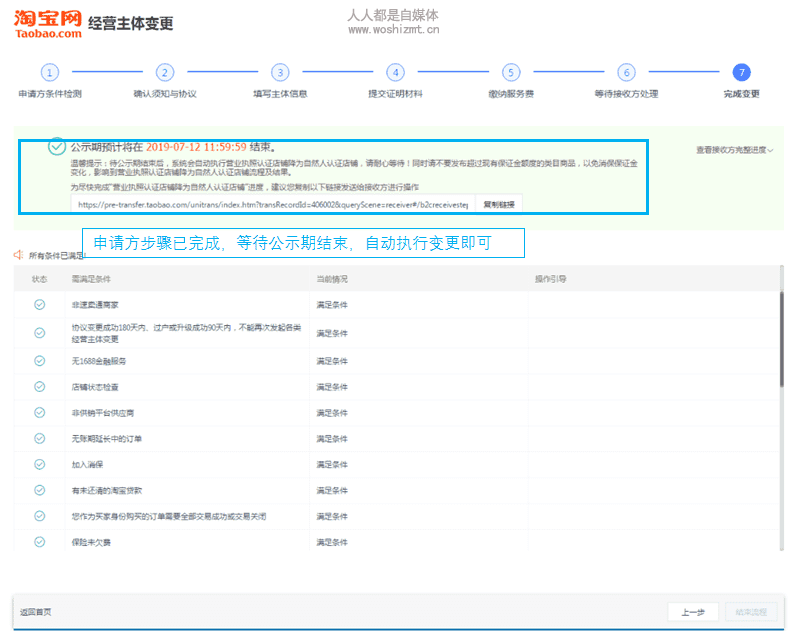Click the check icon for 加入消保
The height and width of the screenshot is (631, 788).
[40, 464]
